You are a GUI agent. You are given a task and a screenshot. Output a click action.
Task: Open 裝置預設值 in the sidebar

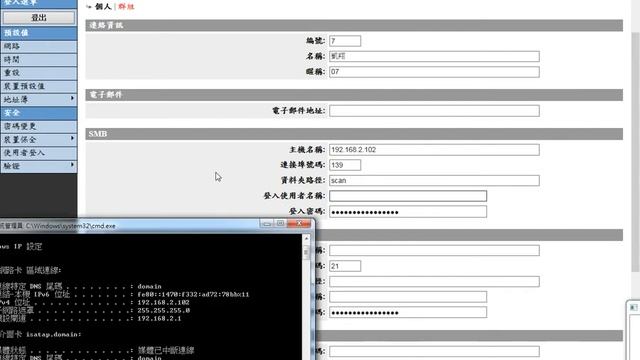pyautogui.click(x=38, y=86)
